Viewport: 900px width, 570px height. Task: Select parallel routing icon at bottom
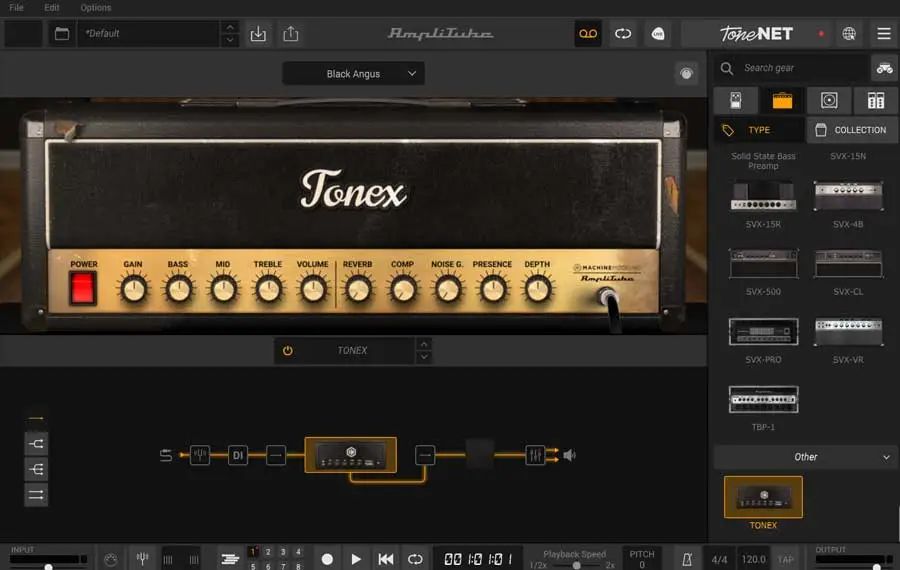point(36,495)
